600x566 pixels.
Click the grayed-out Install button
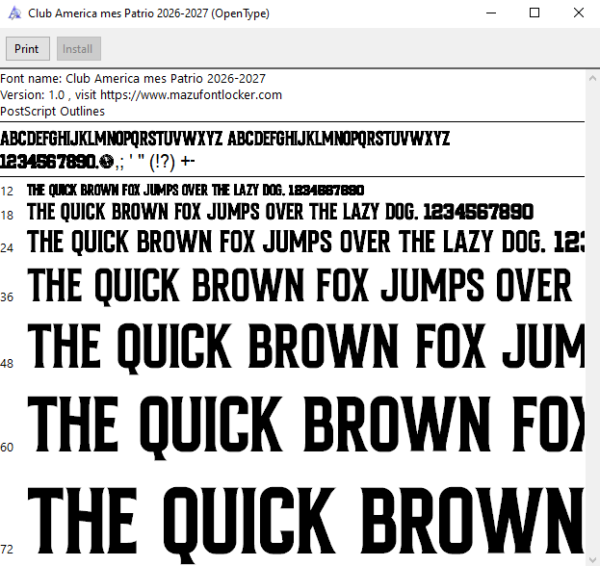coord(79,49)
